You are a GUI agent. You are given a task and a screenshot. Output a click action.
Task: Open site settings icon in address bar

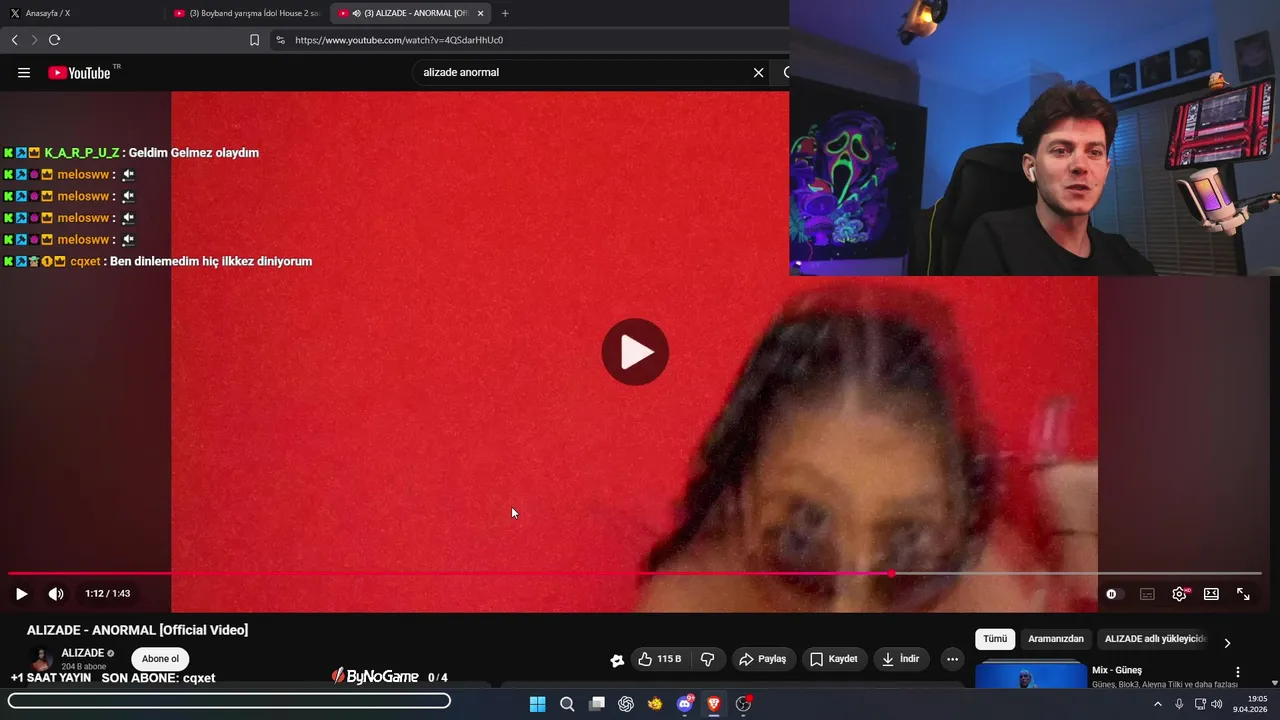(280, 40)
